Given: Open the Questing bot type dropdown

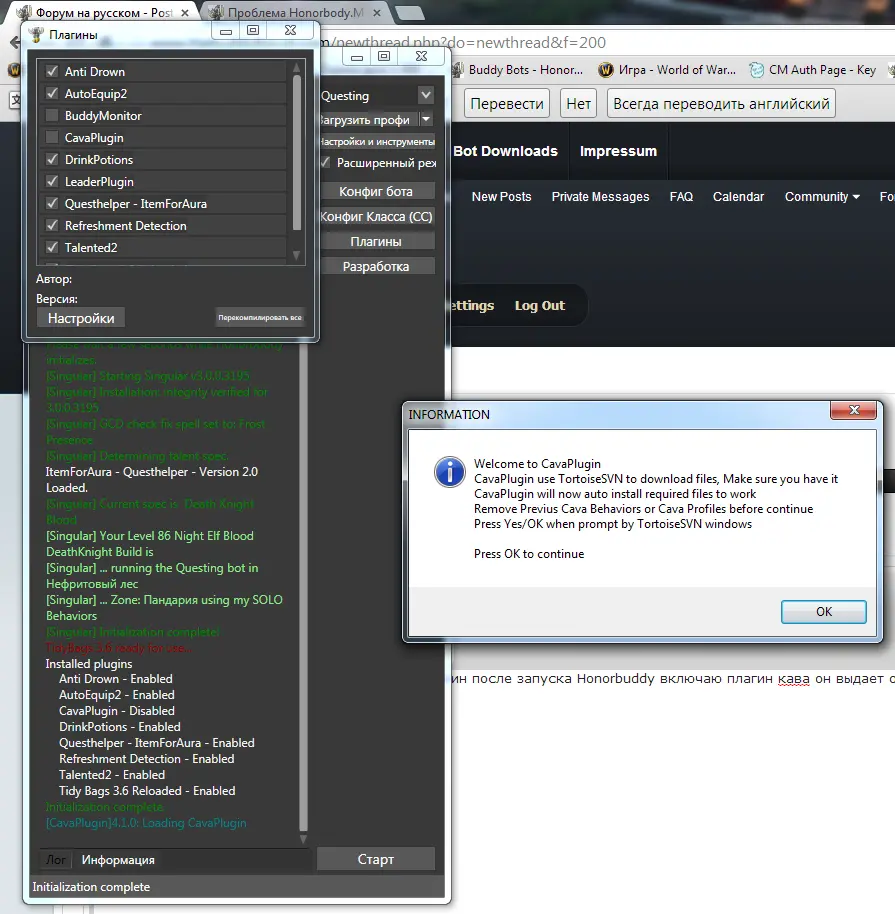Looking at the screenshot, I should pyautogui.click(x=426, y=96).
